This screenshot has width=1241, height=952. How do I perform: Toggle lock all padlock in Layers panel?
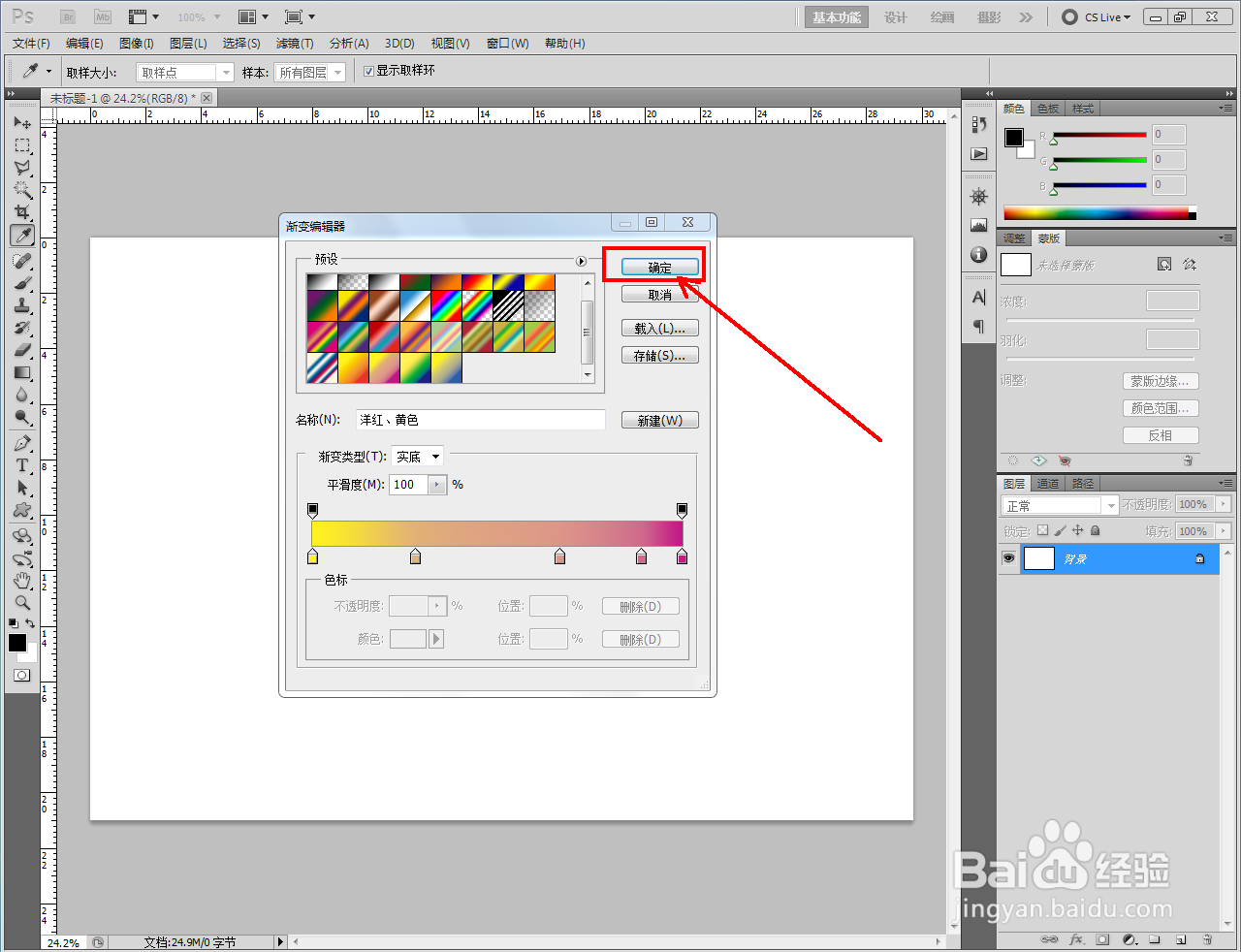(x=1095, y=530)
